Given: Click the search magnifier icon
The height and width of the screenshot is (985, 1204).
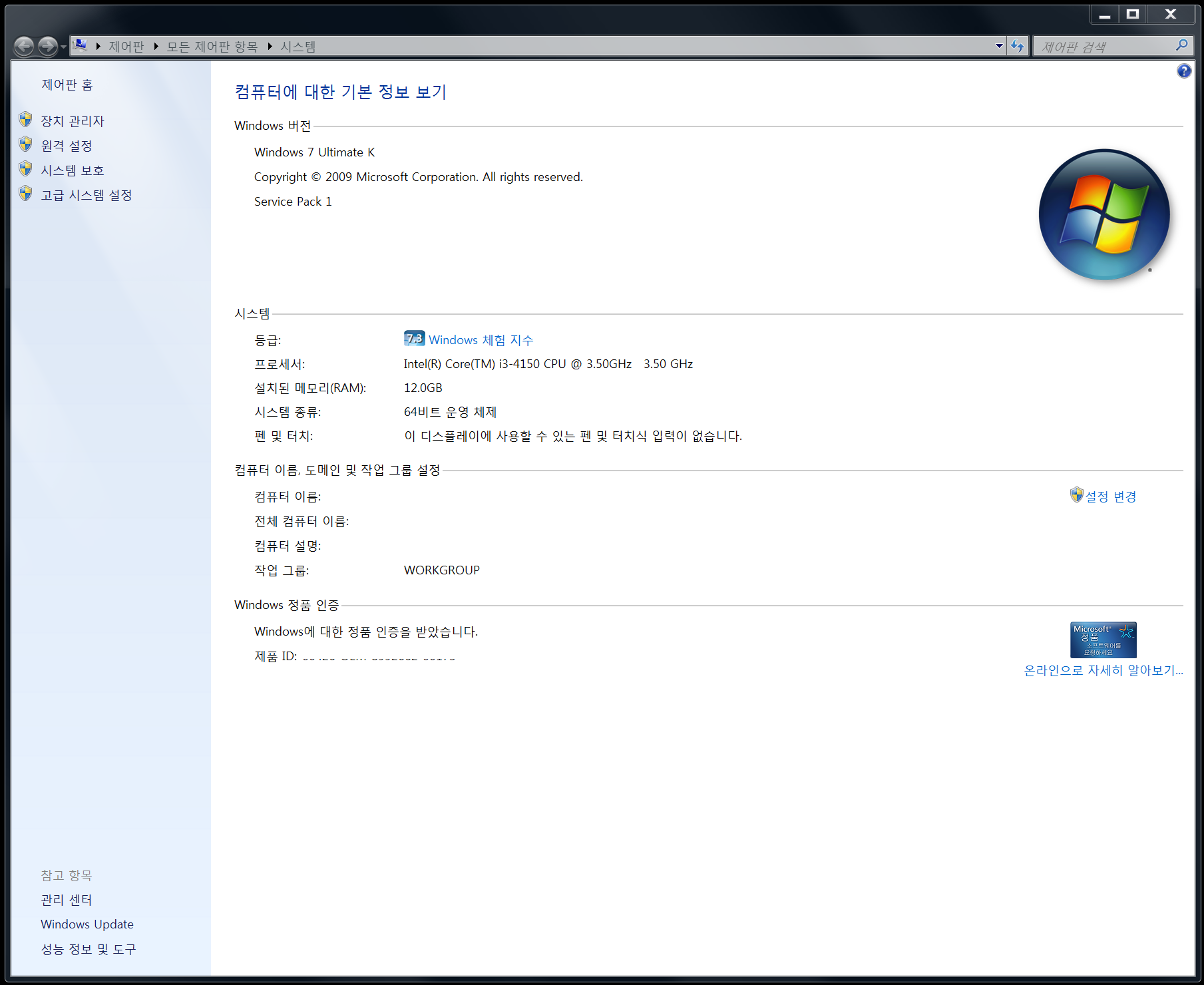Looking at the screenshot, I should click(1181, 46).
